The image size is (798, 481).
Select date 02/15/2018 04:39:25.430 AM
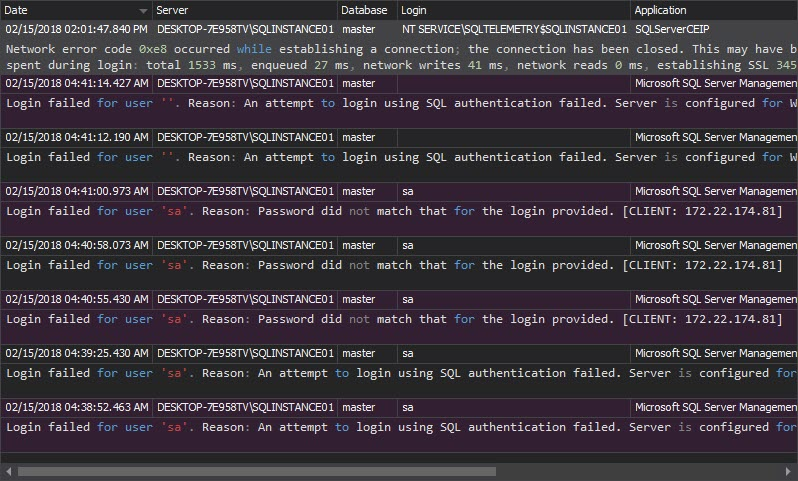(x=77, y=353)
